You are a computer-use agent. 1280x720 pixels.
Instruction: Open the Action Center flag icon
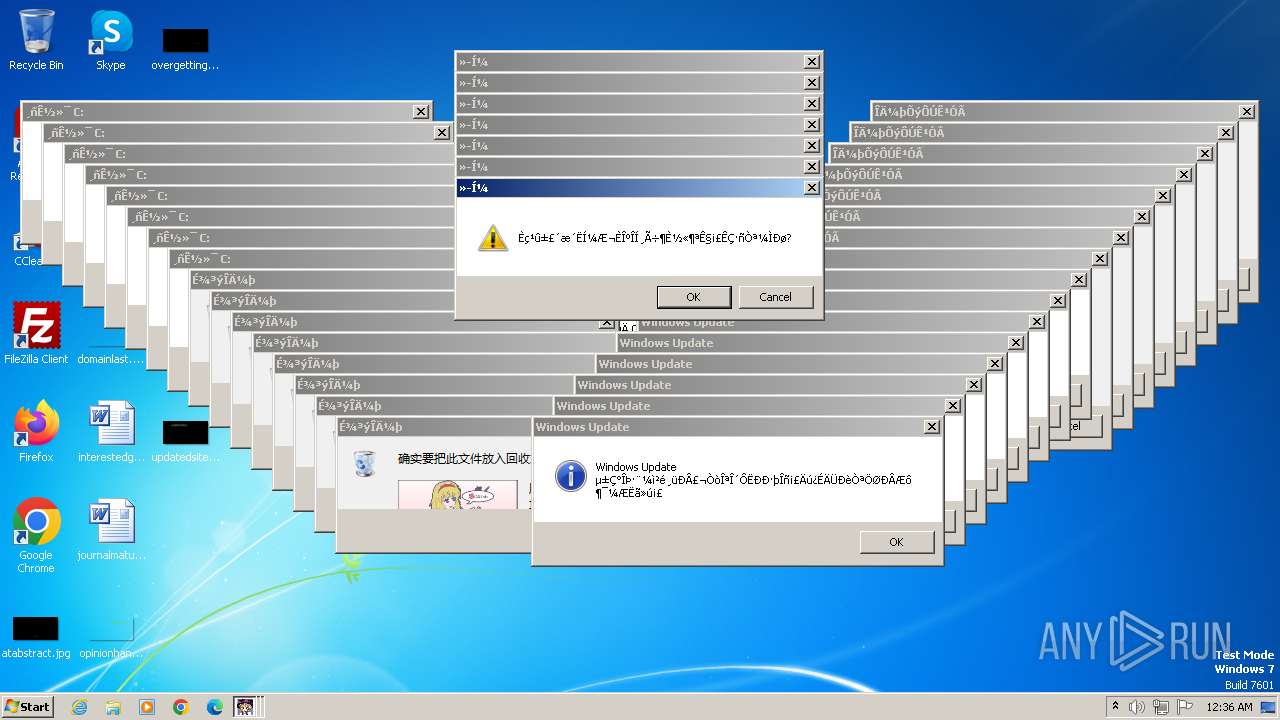pyautogui.click(x=1185, y=707)
